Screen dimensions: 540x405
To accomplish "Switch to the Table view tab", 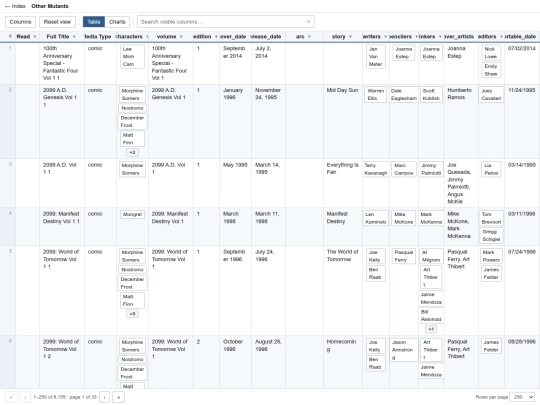I will (94, 22).
